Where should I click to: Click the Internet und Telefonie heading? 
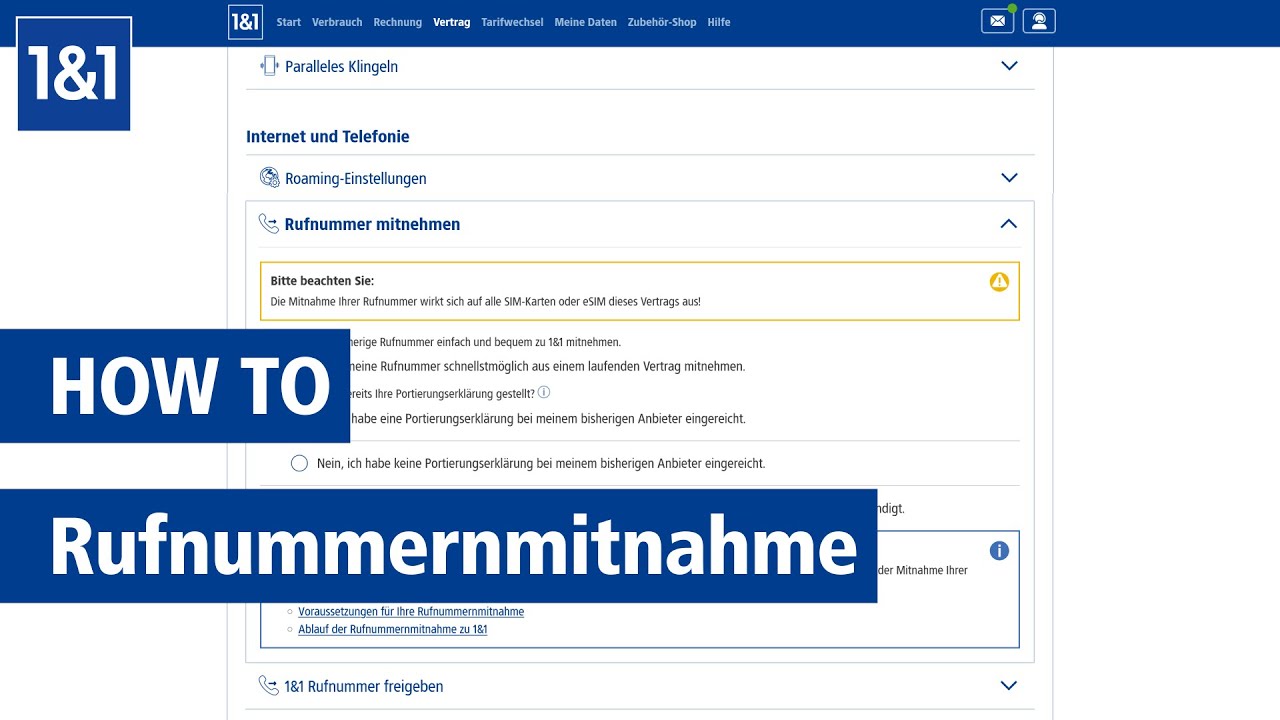pyautogui.click(x=328, y=136)
